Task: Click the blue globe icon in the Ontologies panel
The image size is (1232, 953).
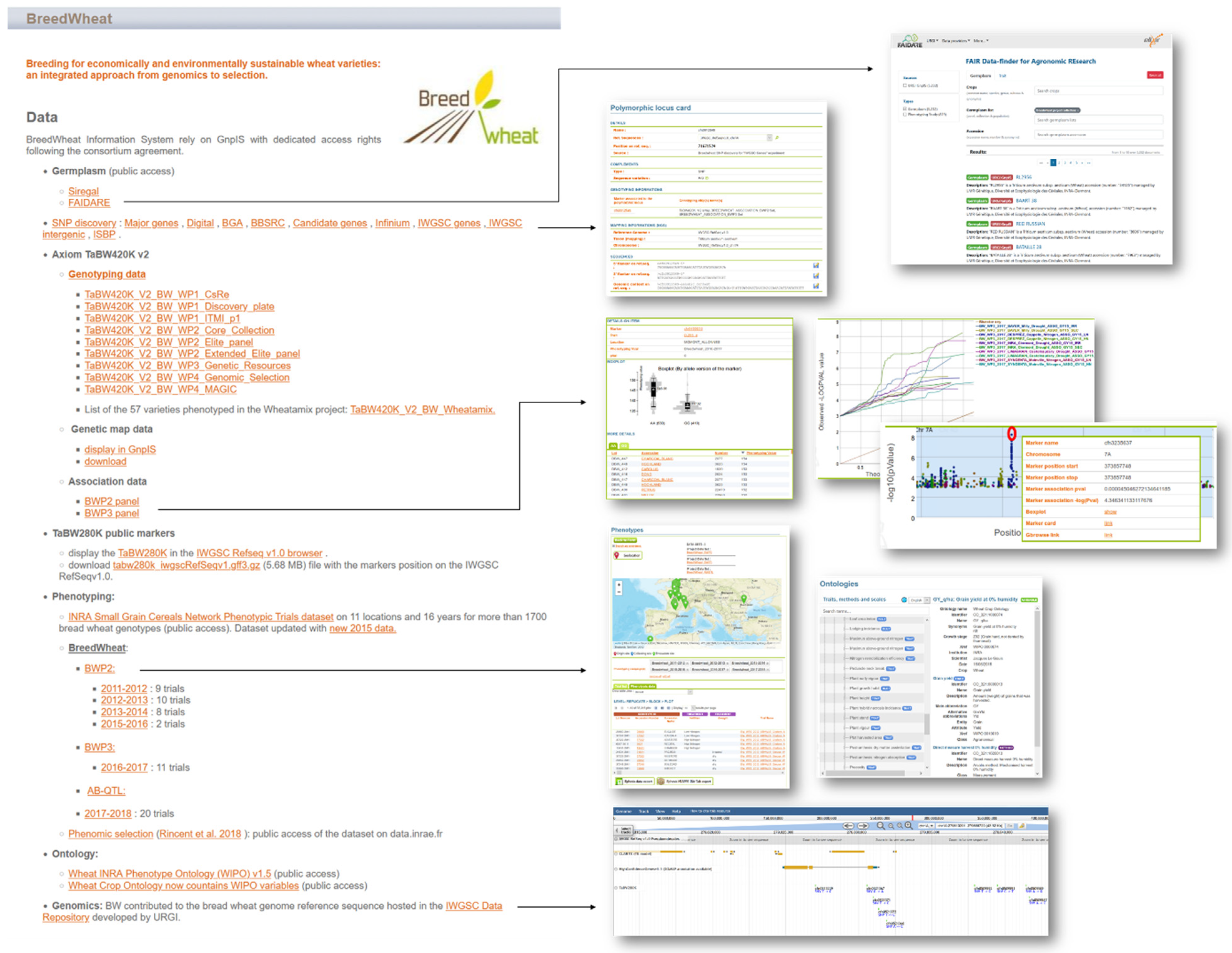Action: (x=904, y=600)
